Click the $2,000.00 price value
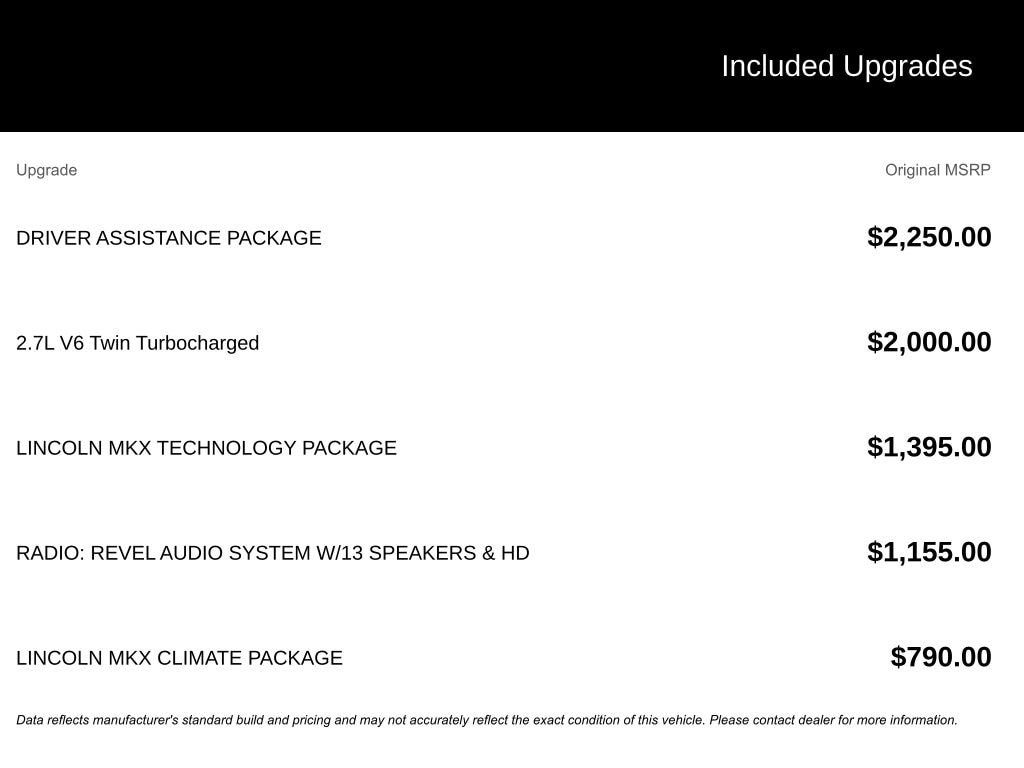The height and width of the screenshot is (768, 1024). pos(929,342)
